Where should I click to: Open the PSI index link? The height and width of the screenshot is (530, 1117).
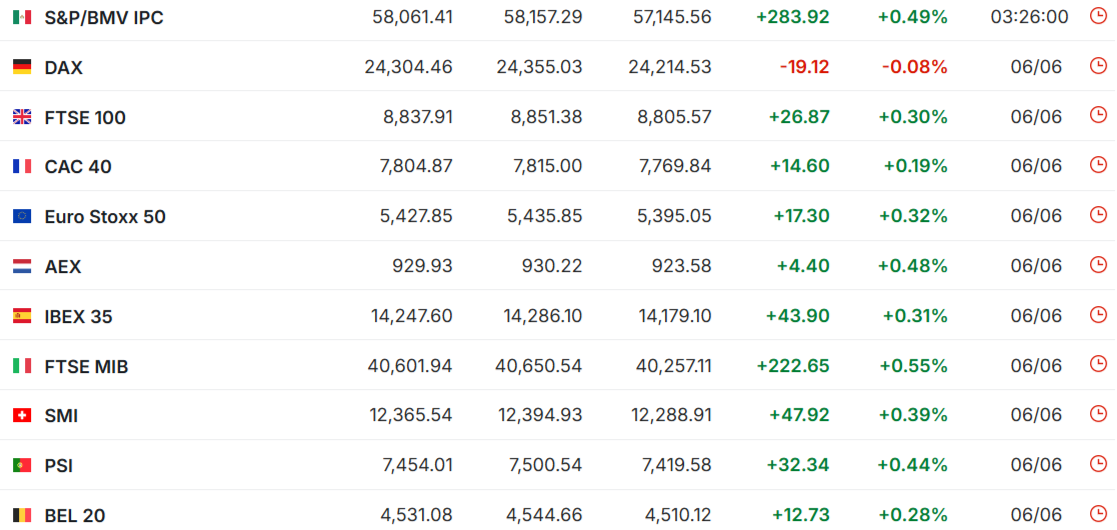58,466
